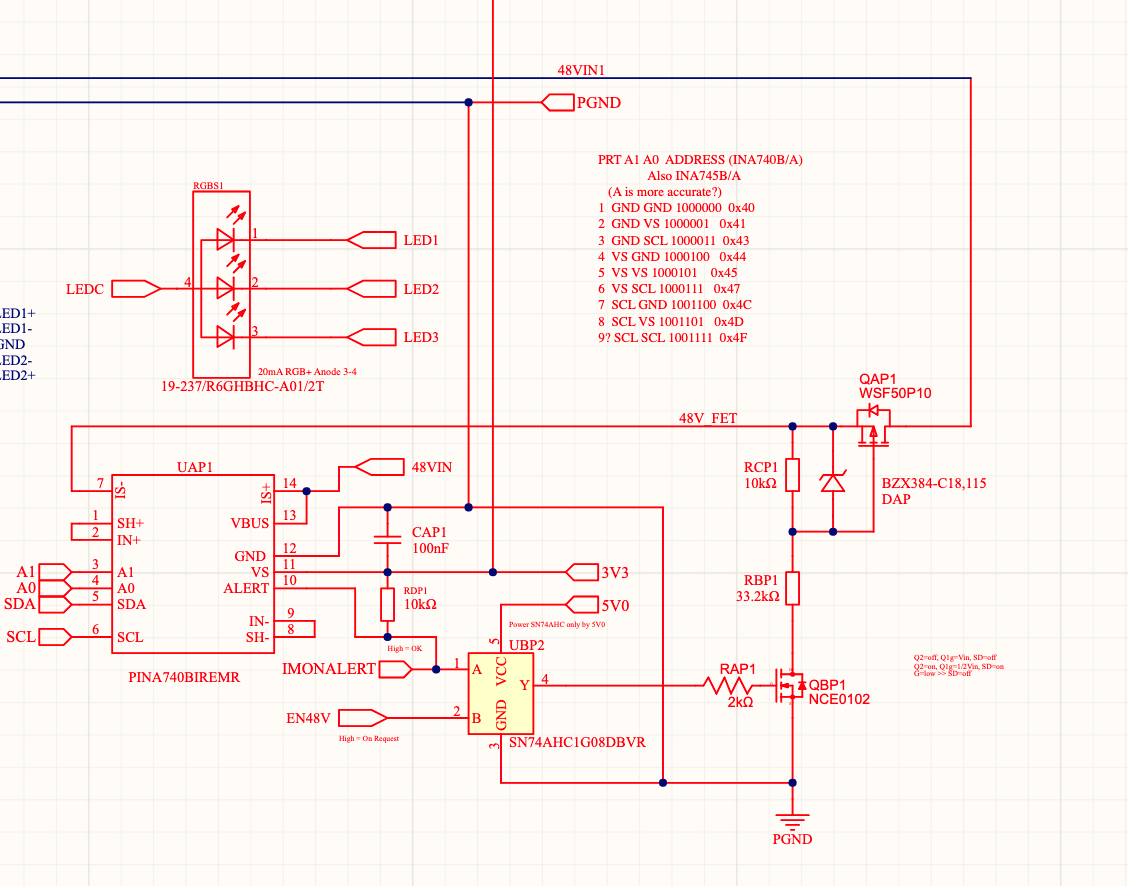Select the 3V3 power port flag
The width and height of the screenshot is (1128, 886).
coord(583,571)
